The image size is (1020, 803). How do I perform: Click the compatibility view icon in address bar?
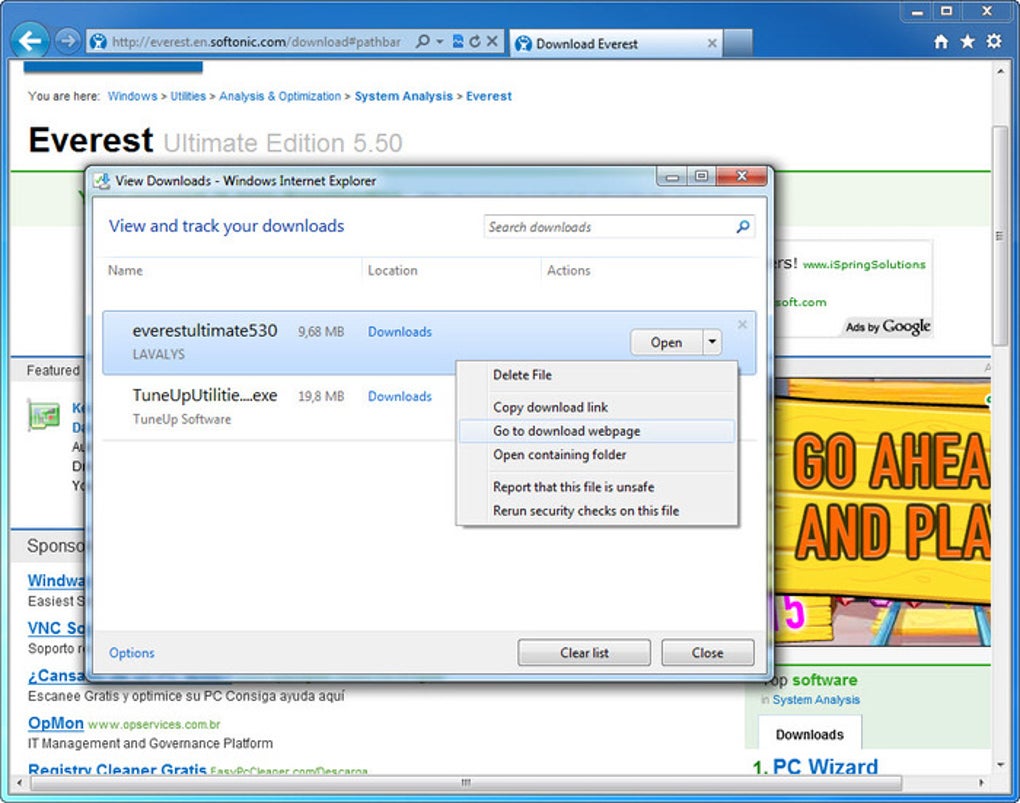458,42
